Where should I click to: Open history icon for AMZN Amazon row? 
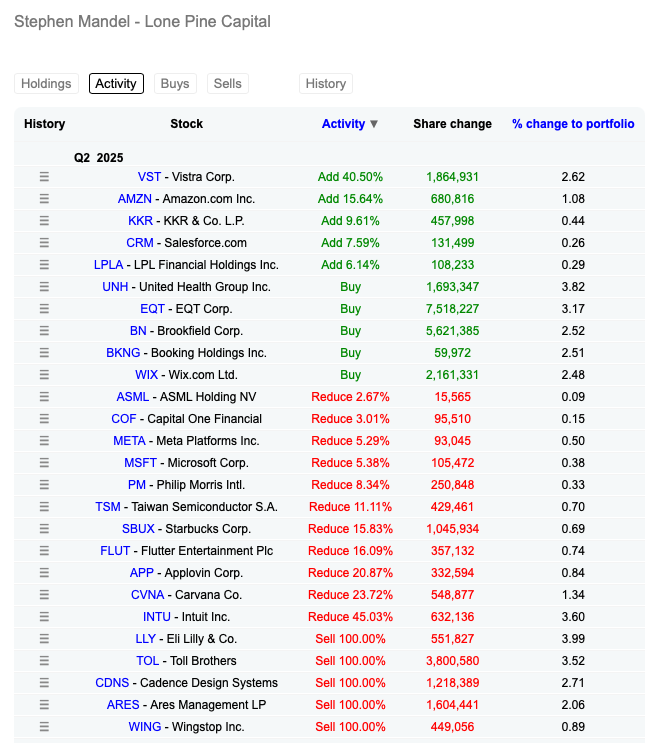coord(44,199)
